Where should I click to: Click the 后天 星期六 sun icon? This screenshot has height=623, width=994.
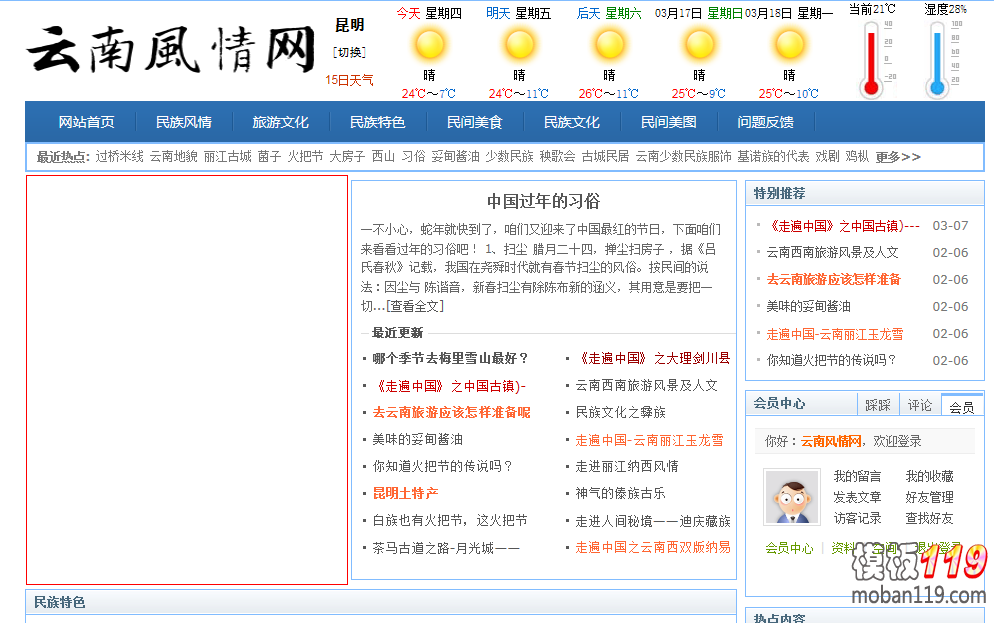coord(610,45)
